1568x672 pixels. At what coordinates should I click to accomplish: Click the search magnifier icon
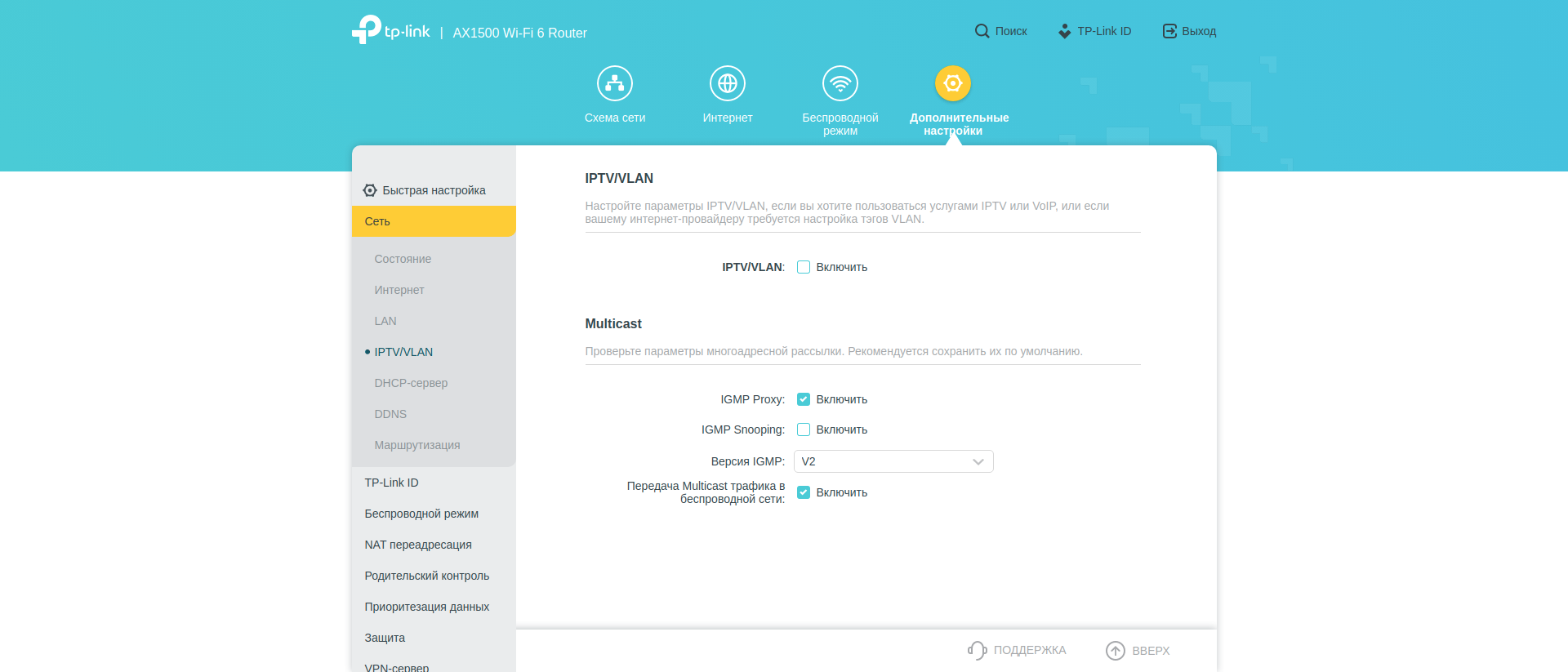(982, 31)
